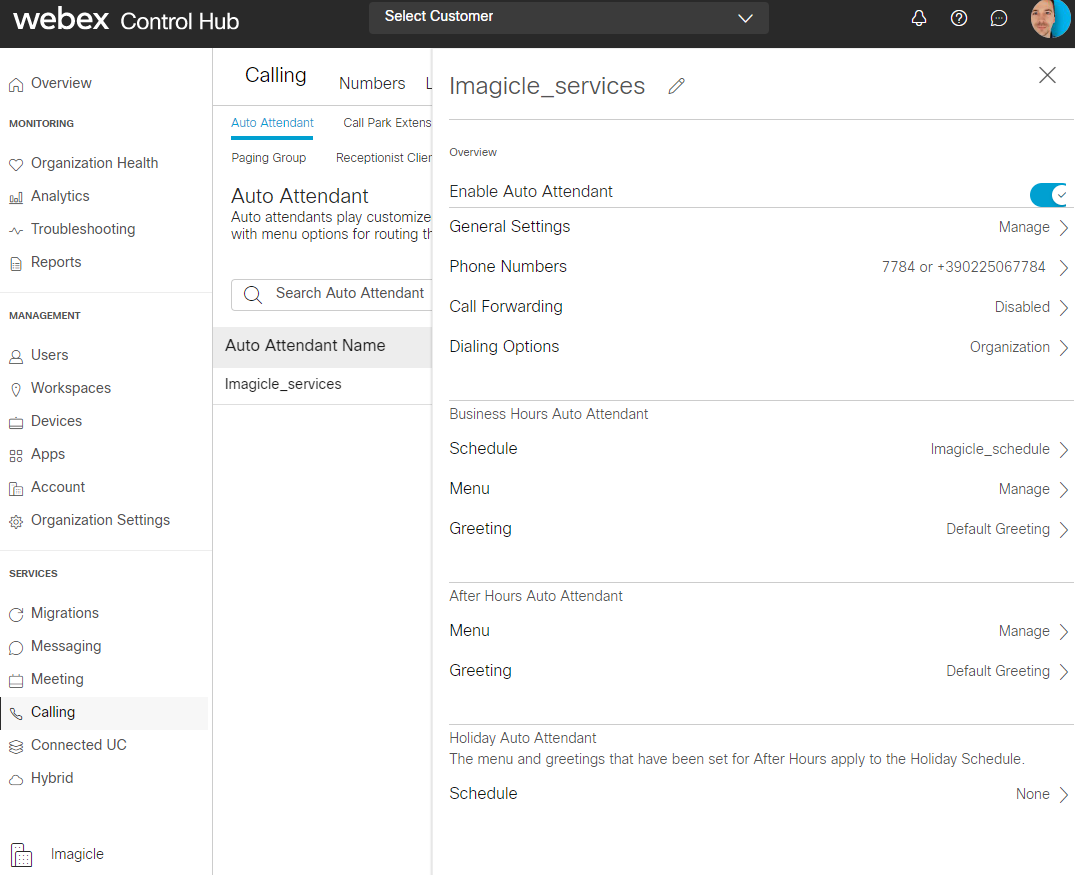Open the help question mark icon

click(959, 19)
